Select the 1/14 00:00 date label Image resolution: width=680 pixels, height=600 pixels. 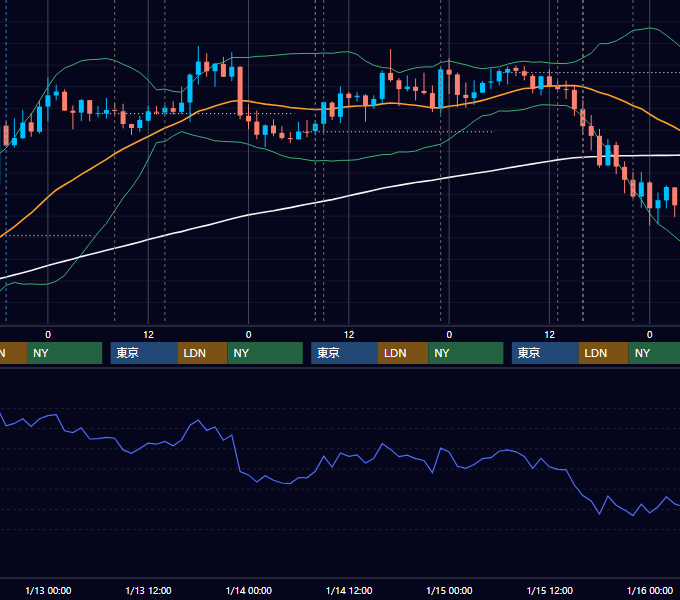pyautogui.click(x=248, y=590)
